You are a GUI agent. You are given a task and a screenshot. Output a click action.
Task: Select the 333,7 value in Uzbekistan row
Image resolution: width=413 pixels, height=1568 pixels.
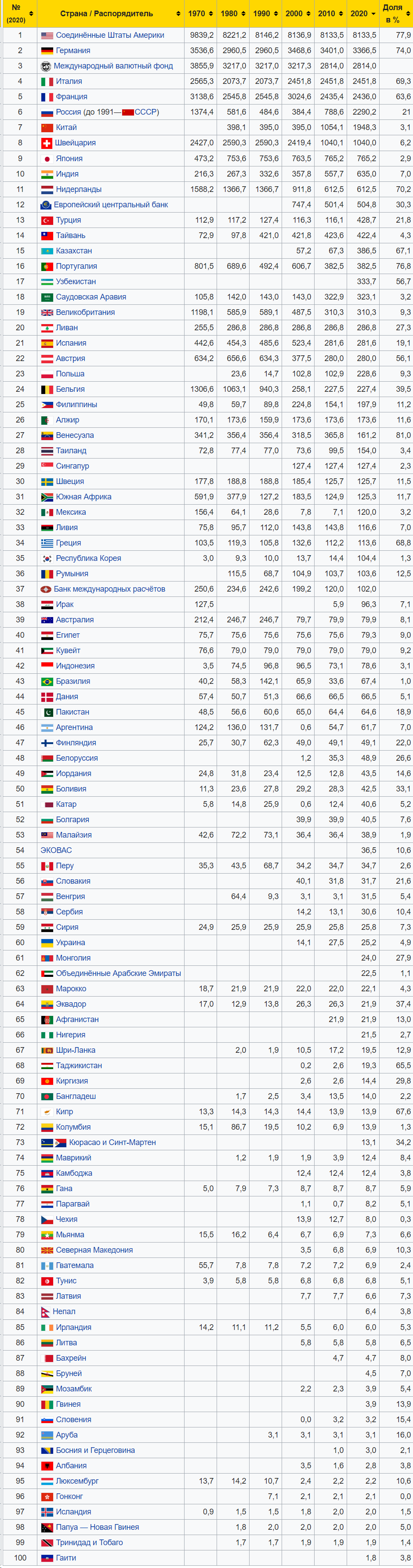366,282
